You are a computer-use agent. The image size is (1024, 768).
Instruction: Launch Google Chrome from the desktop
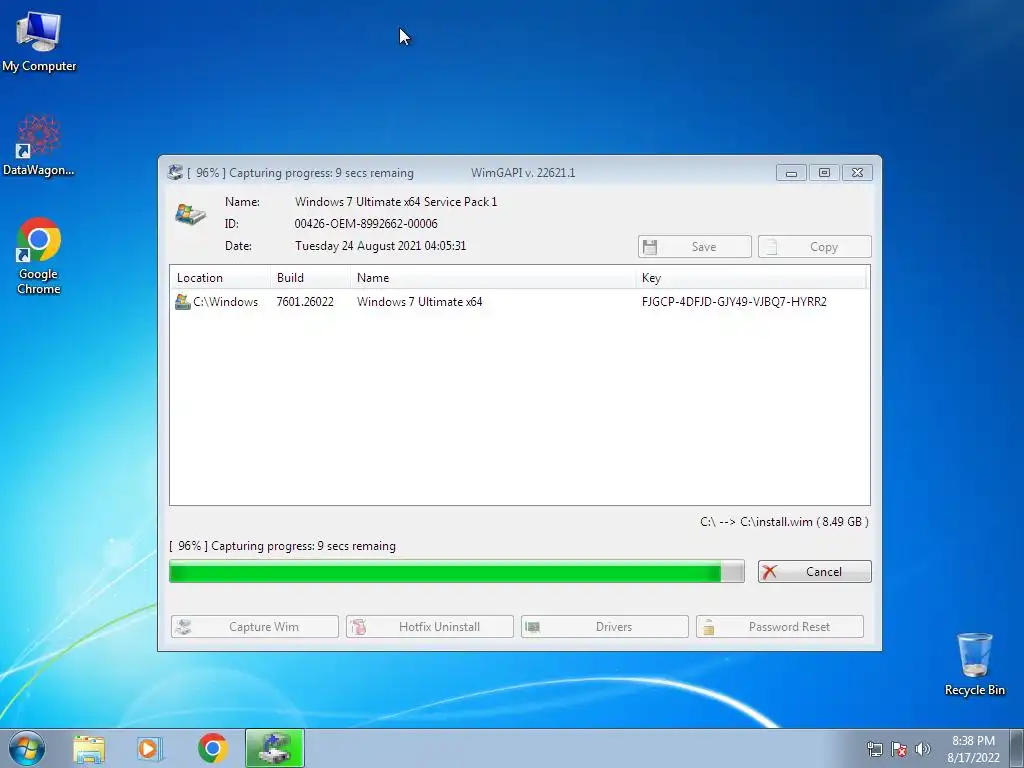click(39, 255)
